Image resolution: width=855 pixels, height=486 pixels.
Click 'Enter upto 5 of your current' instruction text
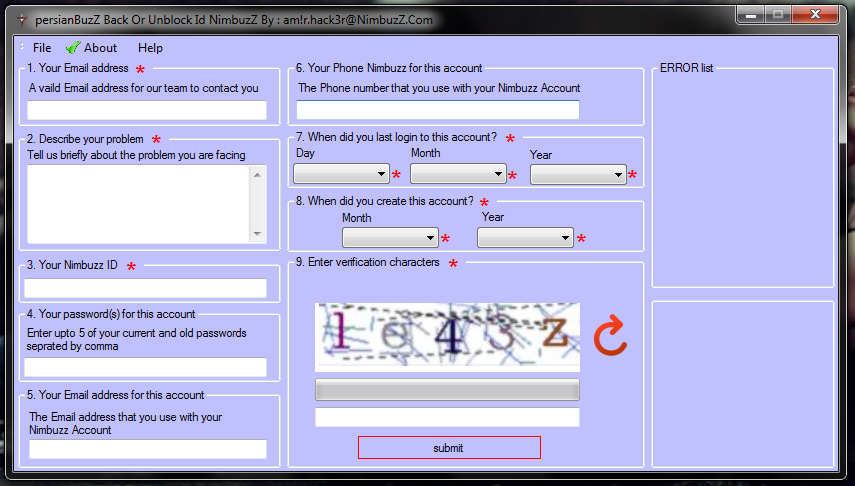[137, 339]
